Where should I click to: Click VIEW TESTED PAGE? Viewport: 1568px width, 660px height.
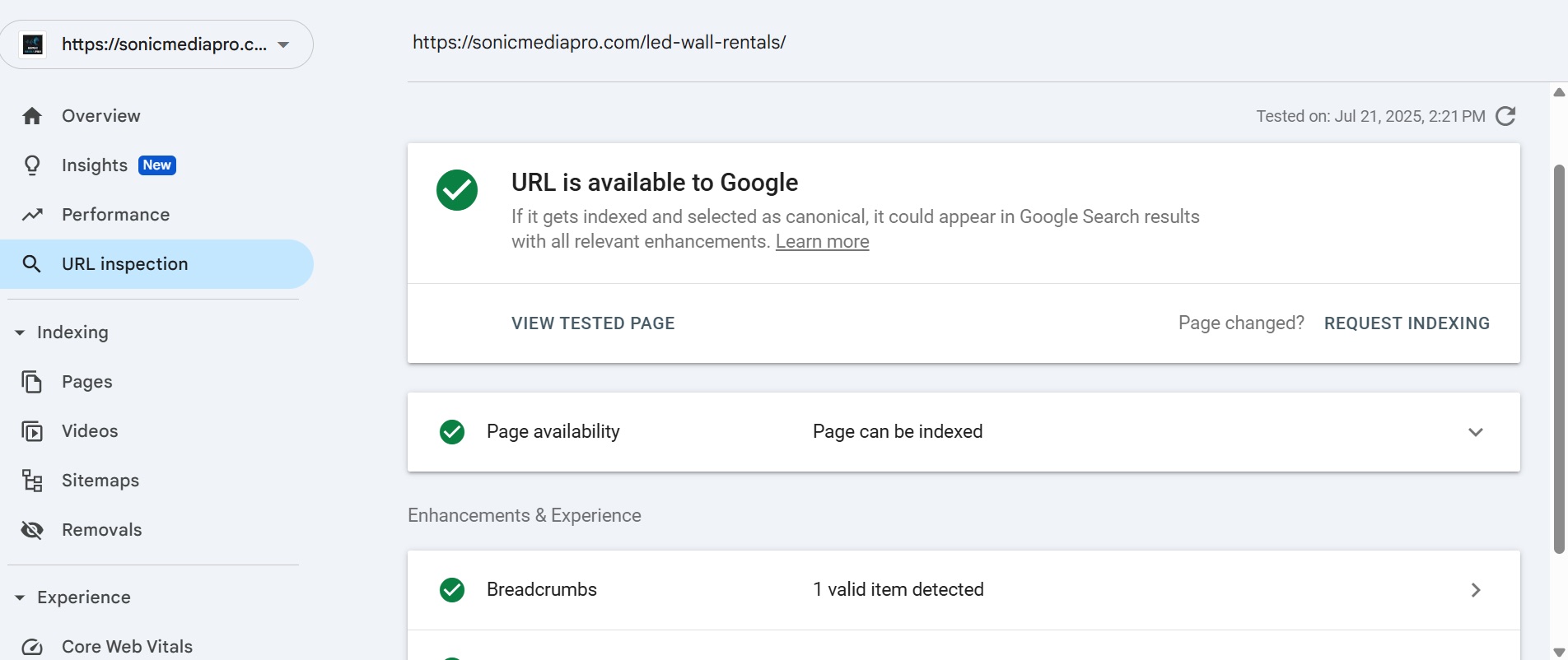click(x=593, y=323)
